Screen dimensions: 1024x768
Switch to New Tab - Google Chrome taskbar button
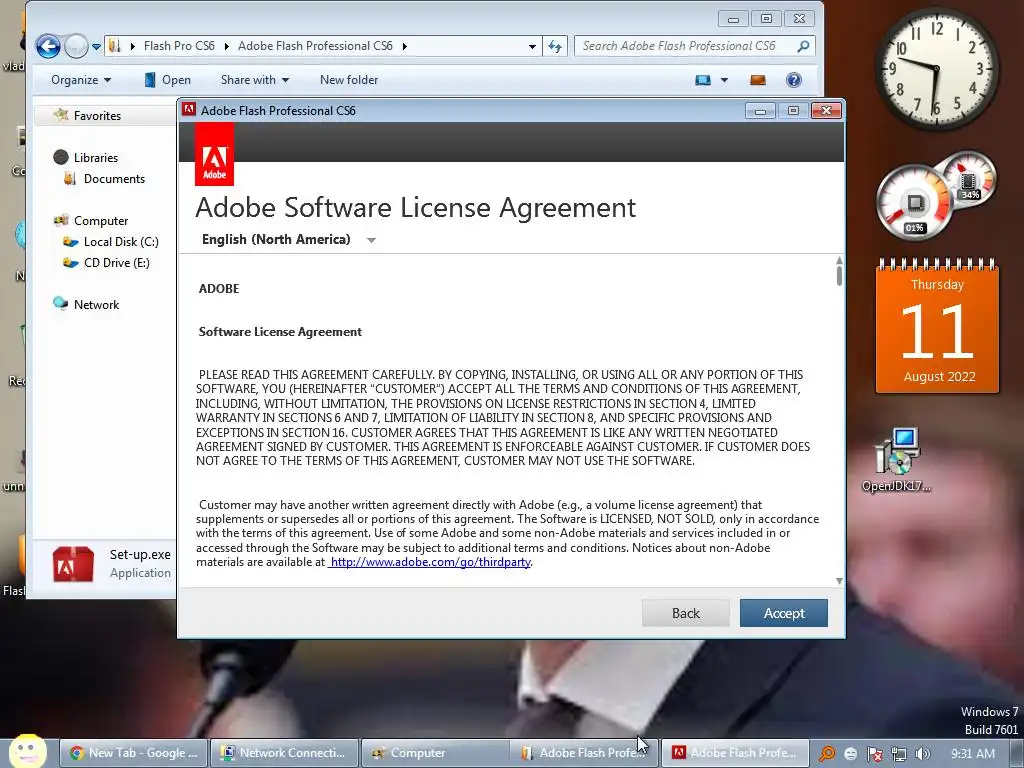tap(133, 753)
